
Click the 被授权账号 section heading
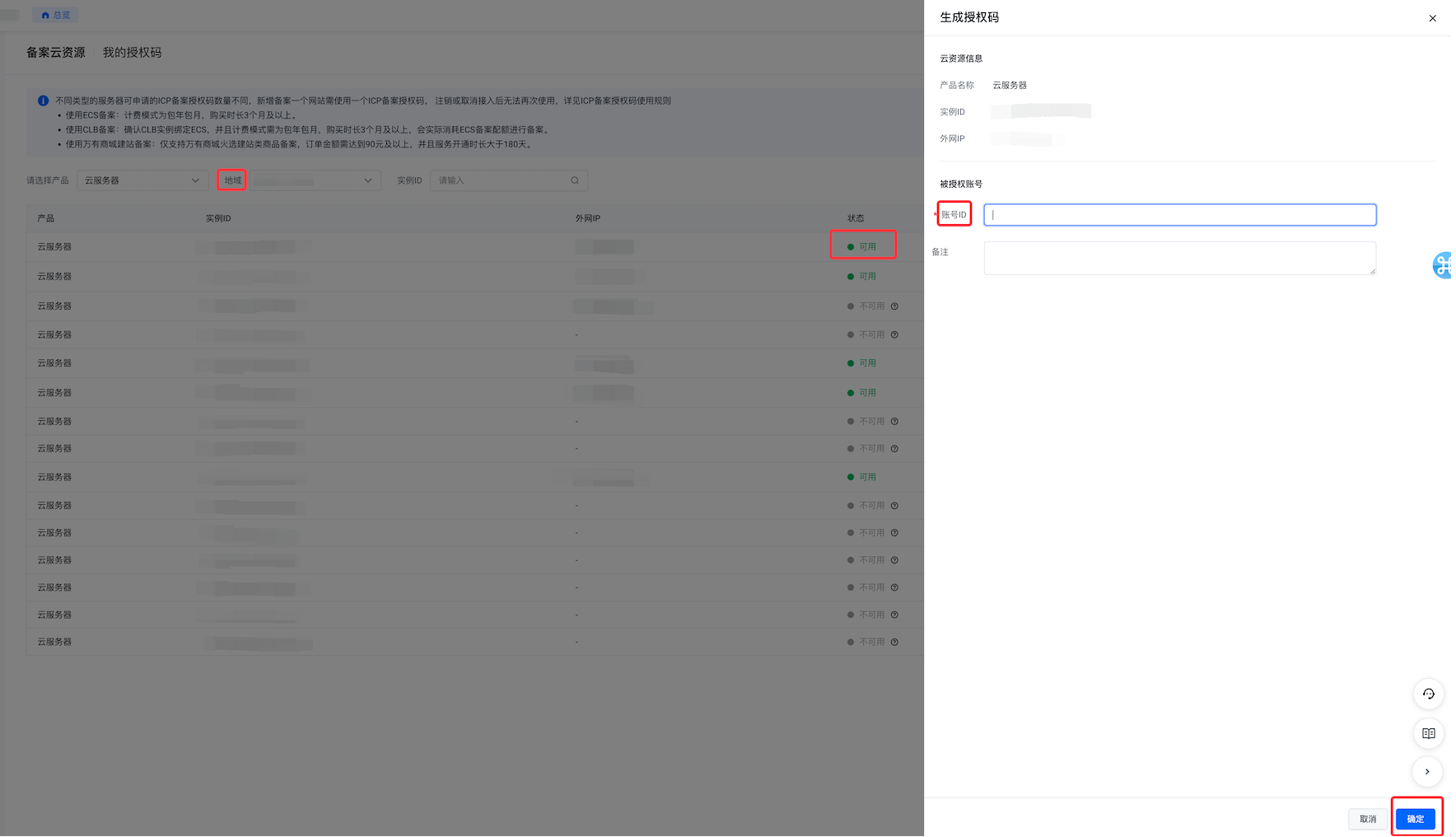coord(961,185)
